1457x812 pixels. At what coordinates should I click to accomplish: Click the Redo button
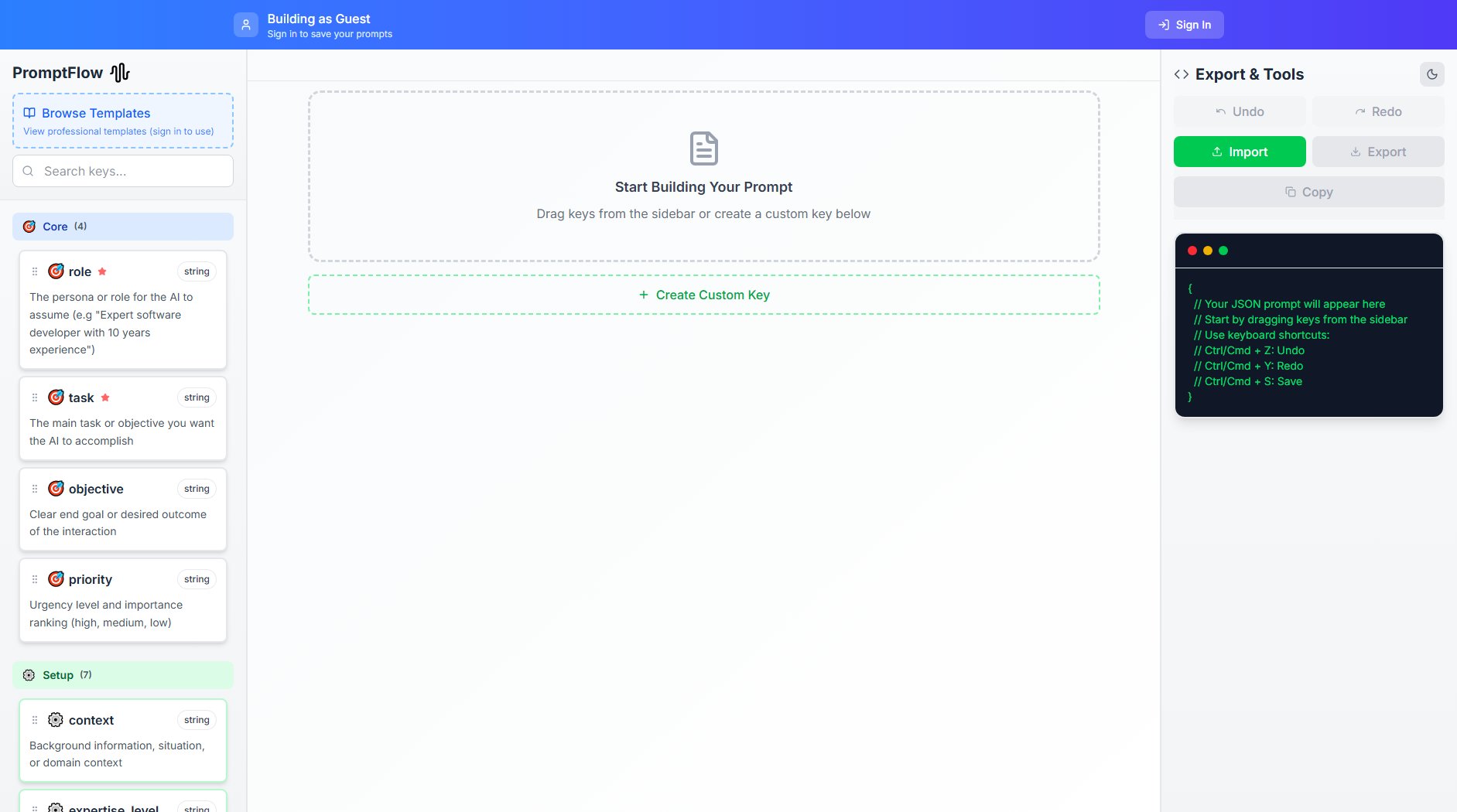1378,111
